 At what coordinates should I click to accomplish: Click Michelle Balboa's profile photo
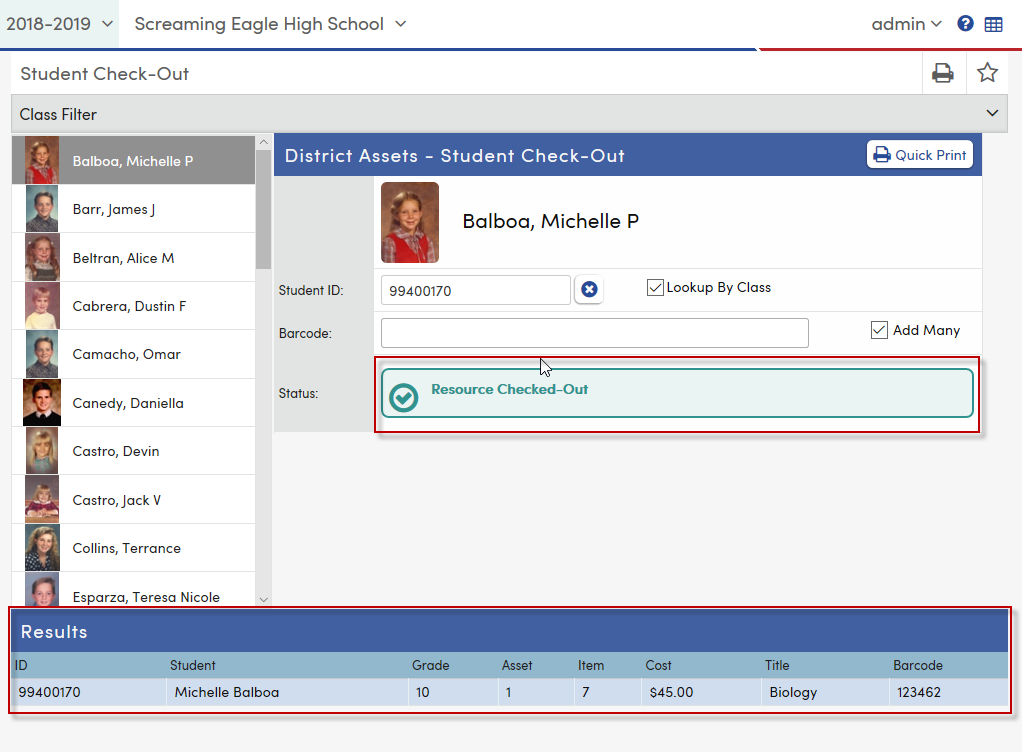coord(409,221)
